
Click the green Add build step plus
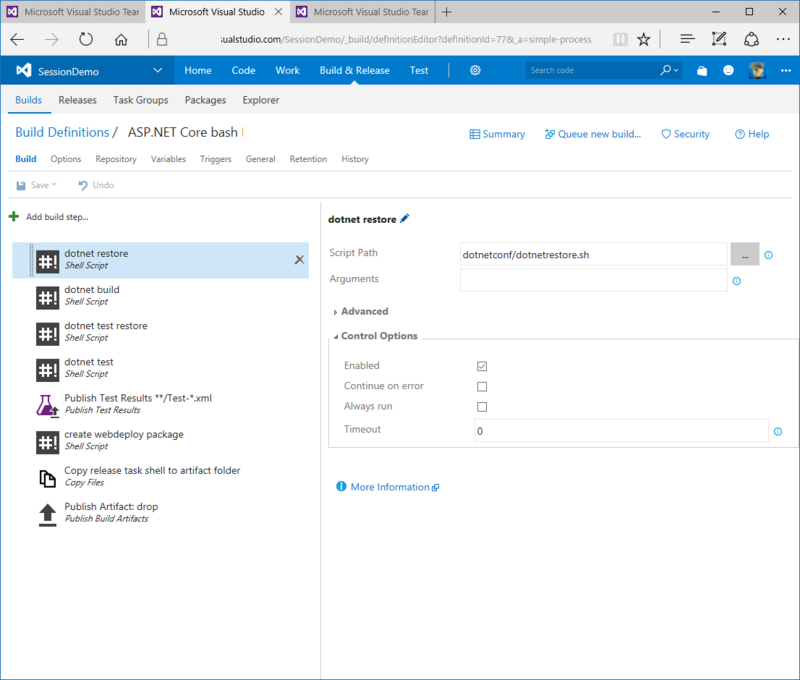tap(14, 217)
